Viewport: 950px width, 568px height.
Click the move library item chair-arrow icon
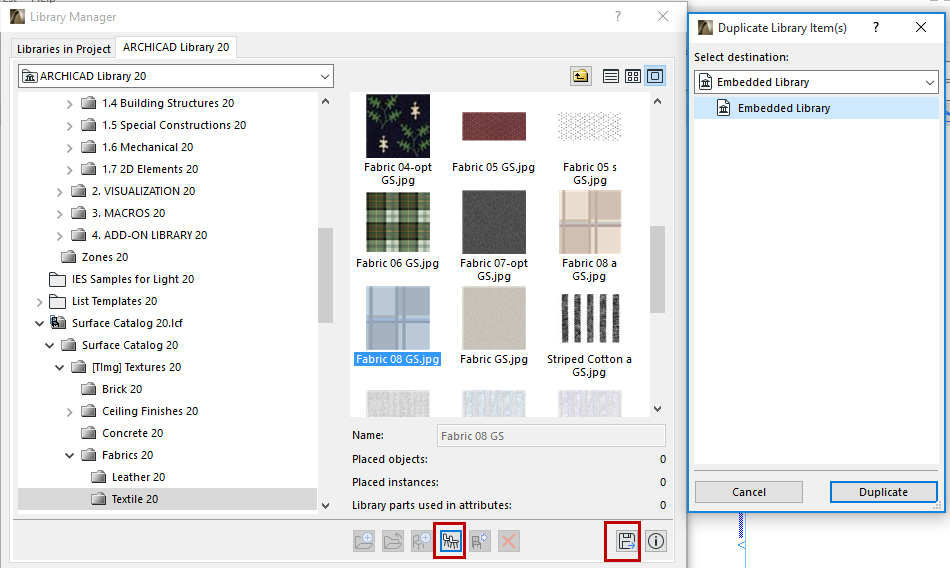pos(480,541)
